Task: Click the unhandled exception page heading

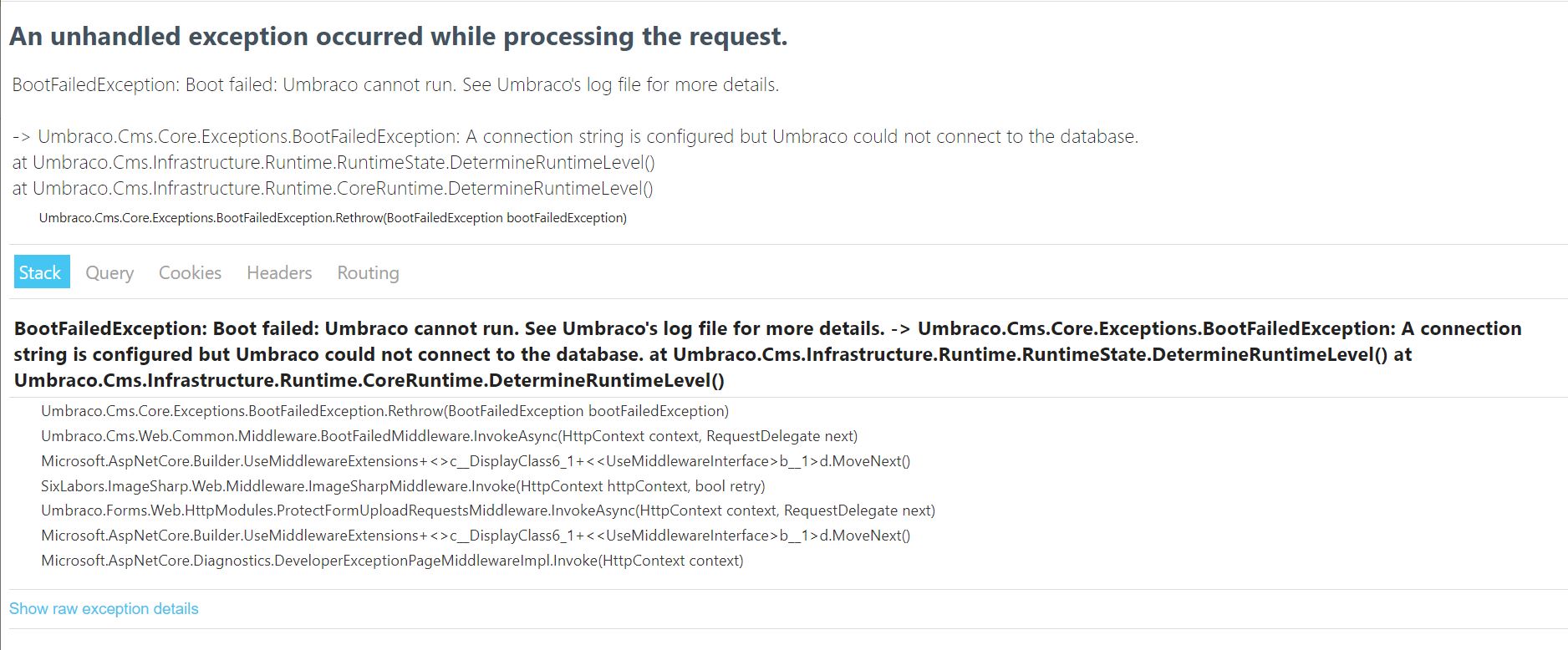Action: pos(399,37)
